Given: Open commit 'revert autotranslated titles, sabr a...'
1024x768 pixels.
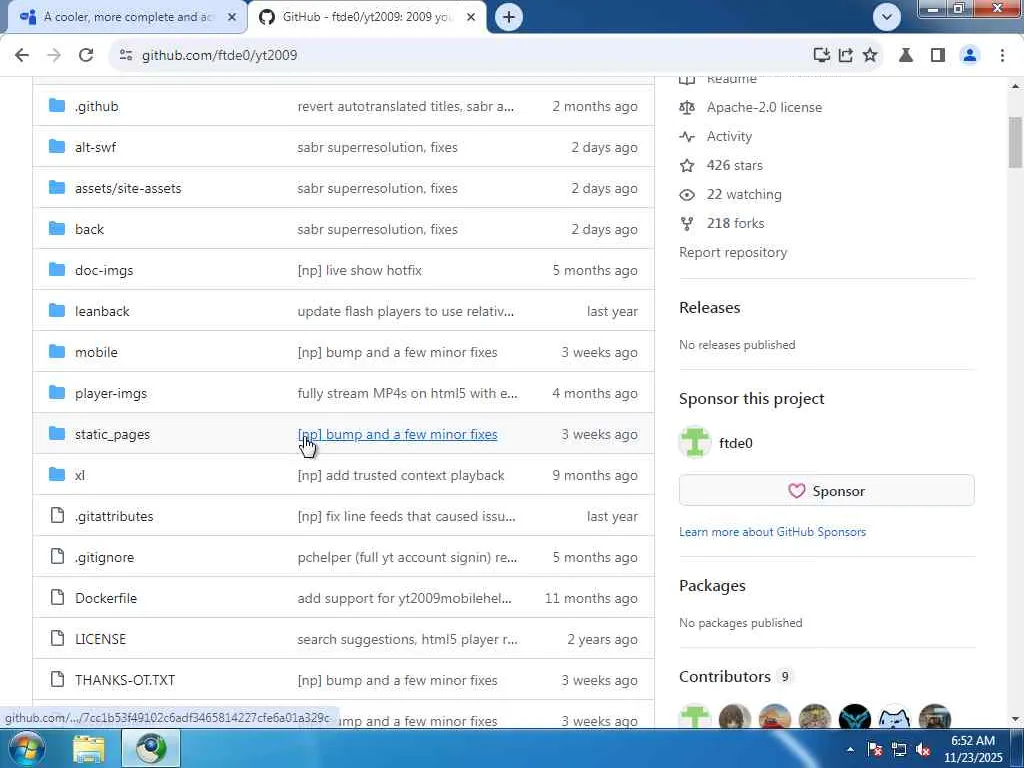Looking at the screenshot, I should [x=406, y=106].
